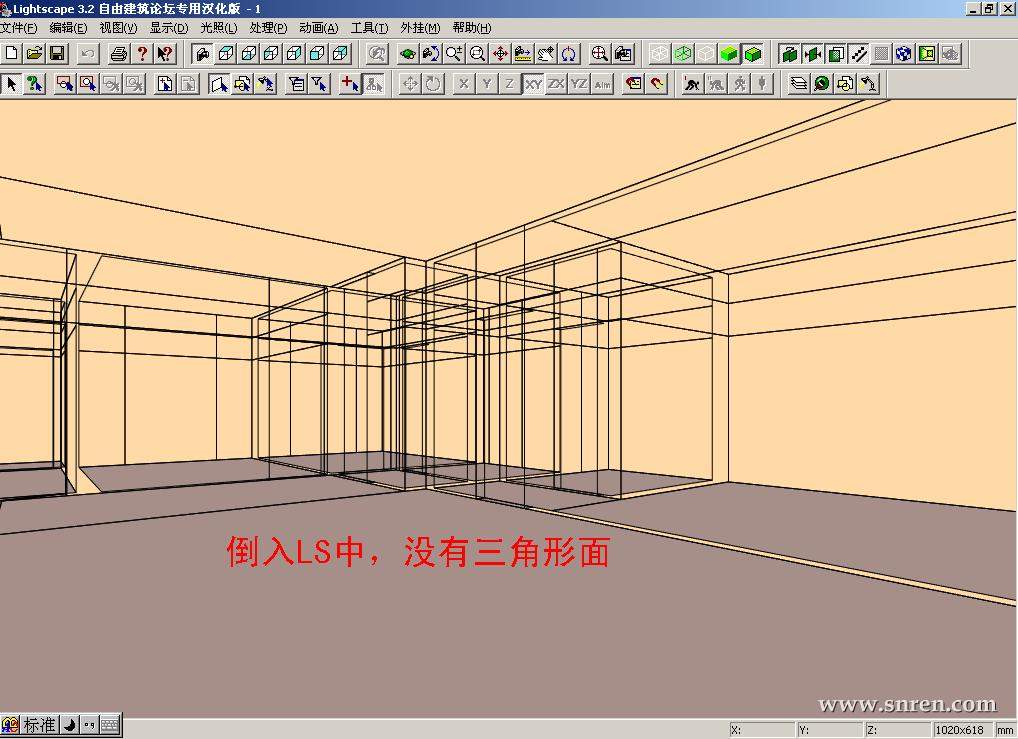Screen dimensions: 1018x739
Task: Click the Aim constraint button
Action: tap(602, 84)
